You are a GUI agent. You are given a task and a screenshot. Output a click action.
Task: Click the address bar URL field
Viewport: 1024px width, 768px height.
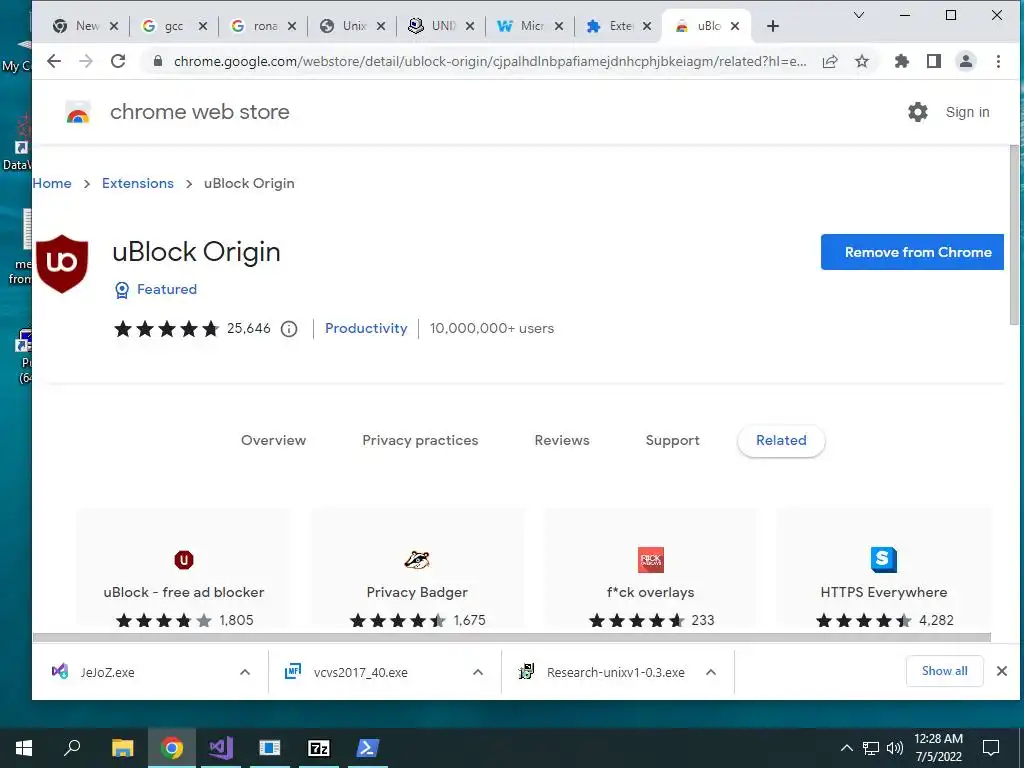click(x=490, y=61)
